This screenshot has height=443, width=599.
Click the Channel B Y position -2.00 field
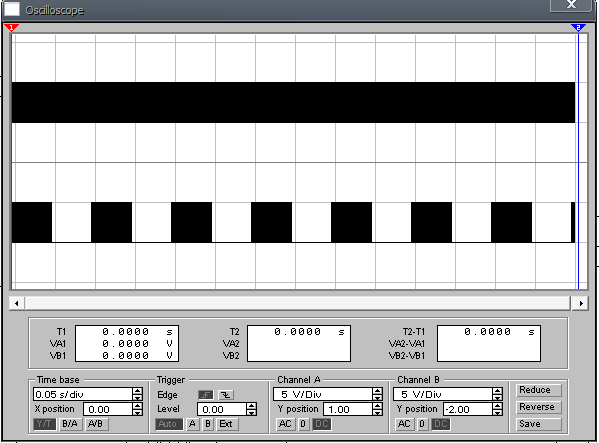tap(468, 409)
